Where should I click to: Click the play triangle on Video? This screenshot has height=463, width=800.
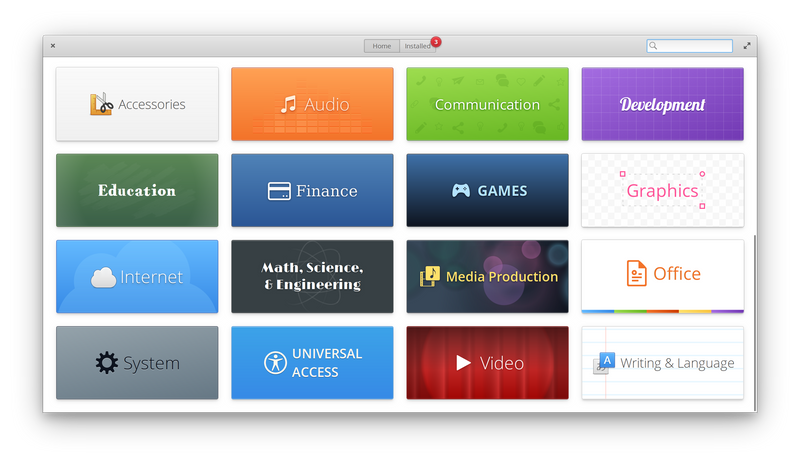[463, 363]
